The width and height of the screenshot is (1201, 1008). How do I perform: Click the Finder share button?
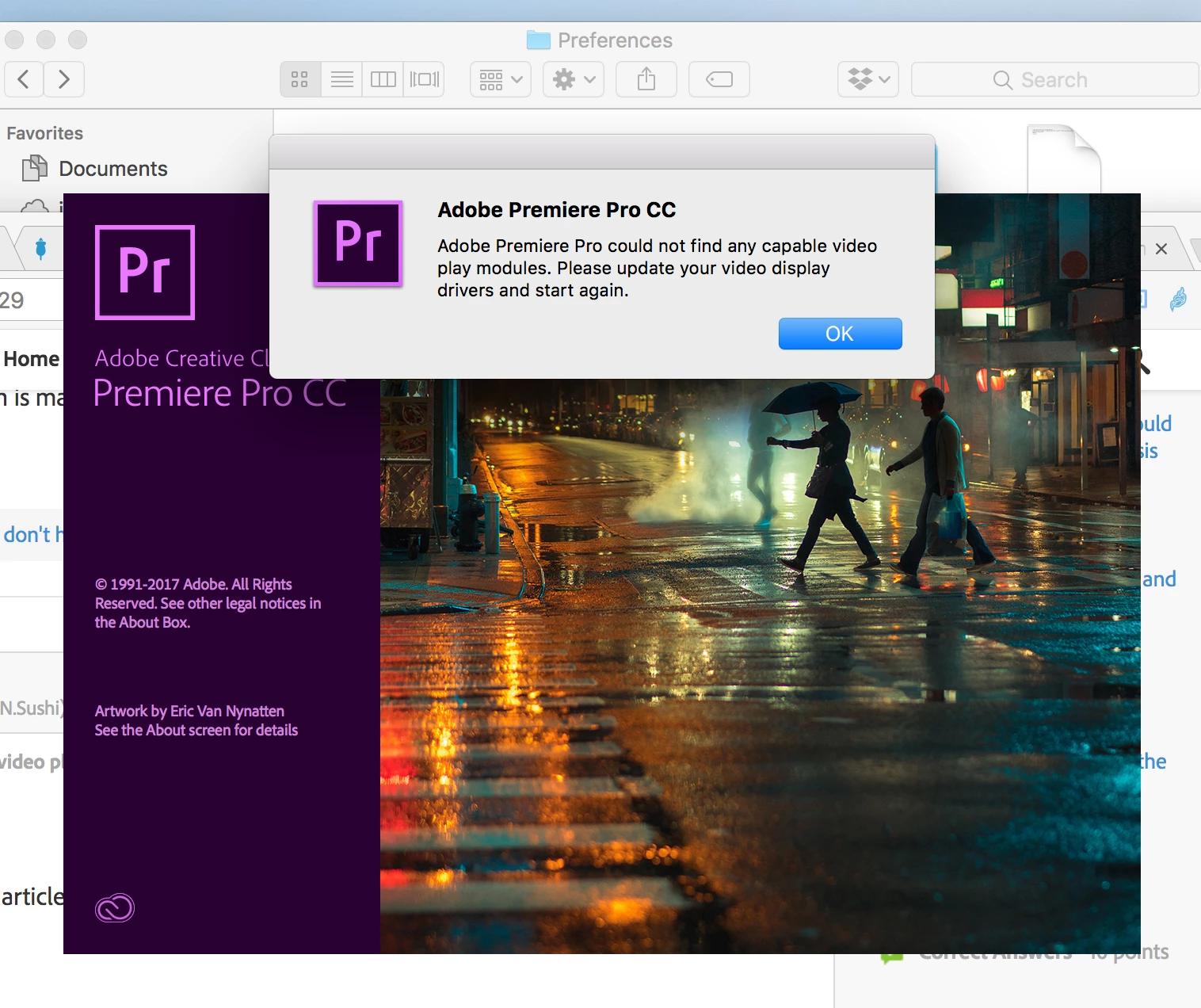[646, 79]
